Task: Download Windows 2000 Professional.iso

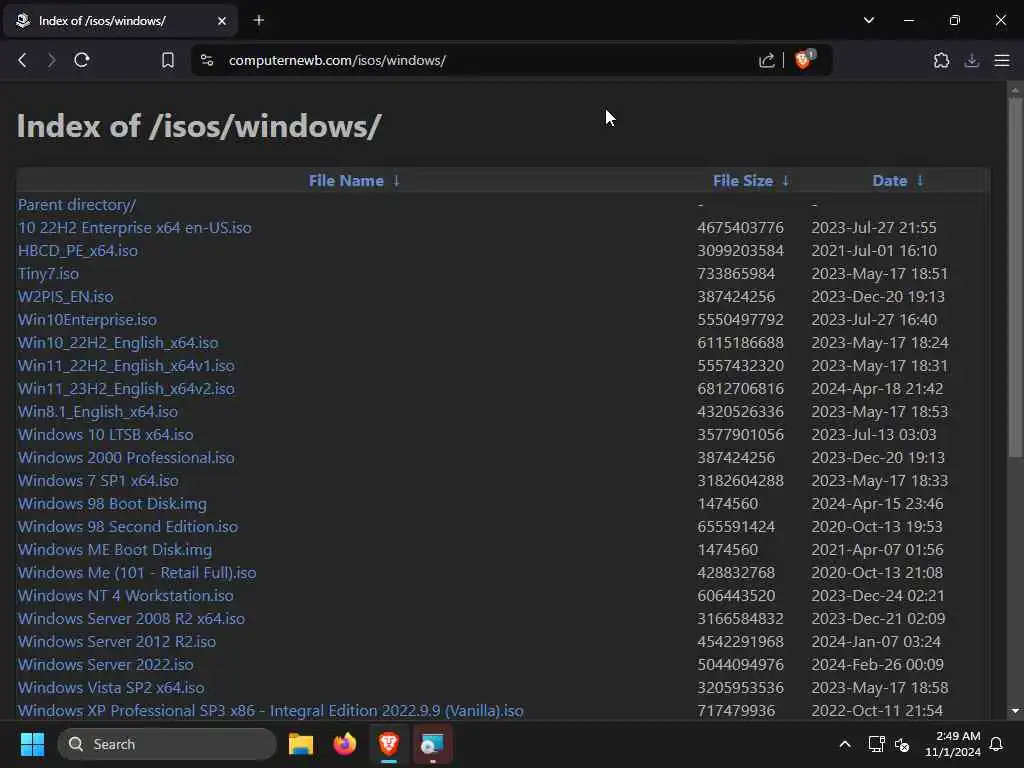Action: 126,458
